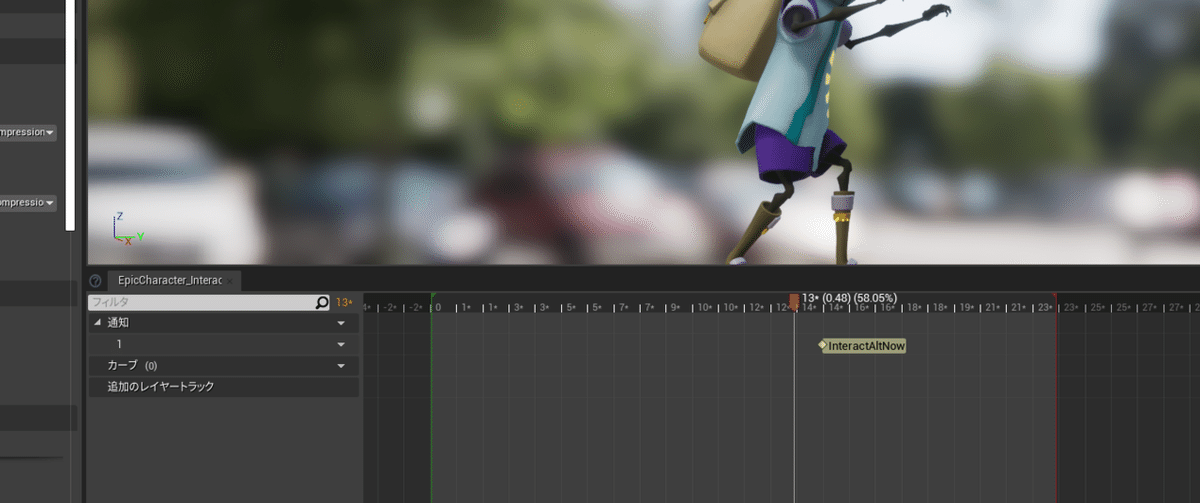Open the lower compression dropdown on left panel
Screen dimensions: 1200x503
27,202
